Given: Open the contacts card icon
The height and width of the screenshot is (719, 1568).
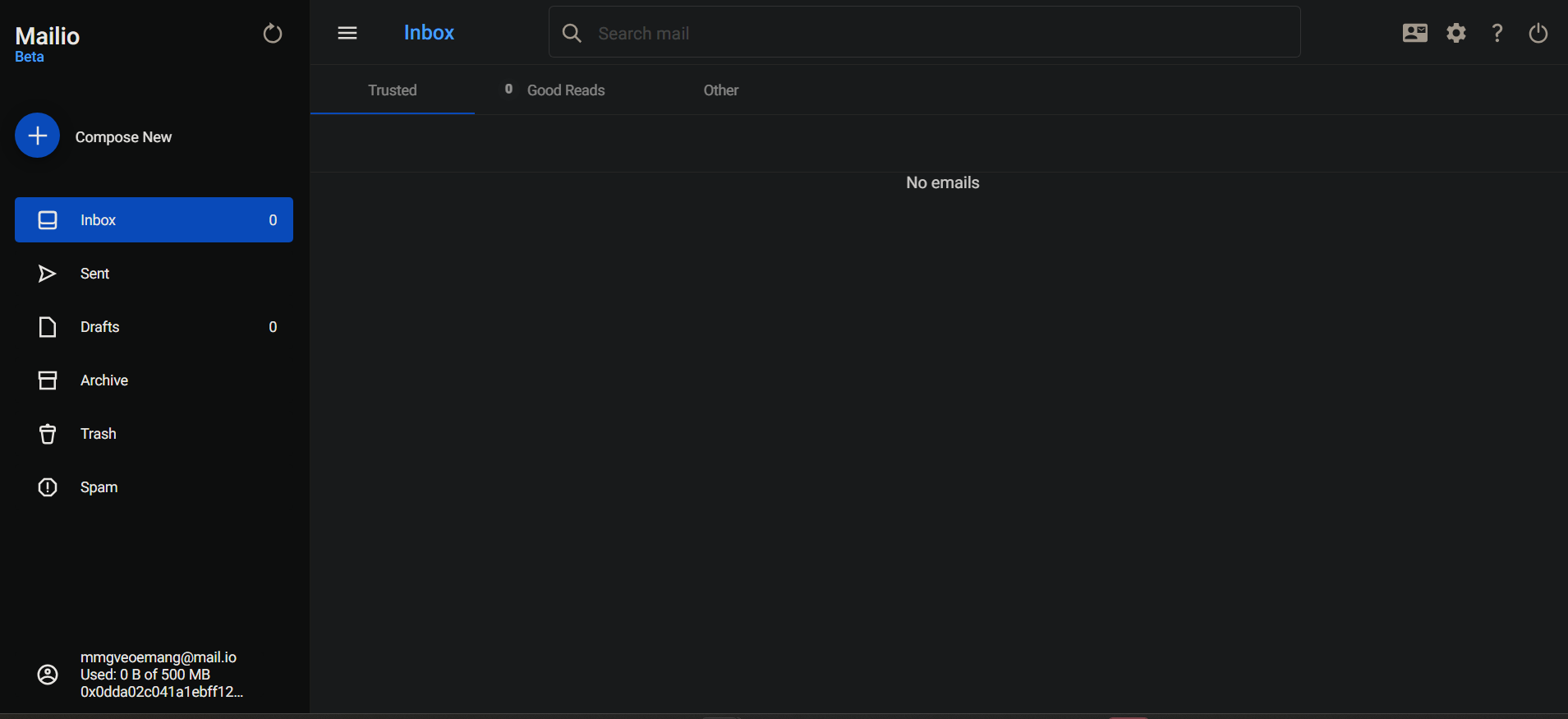Looking at the screenshot, I should pos(1414,33).
